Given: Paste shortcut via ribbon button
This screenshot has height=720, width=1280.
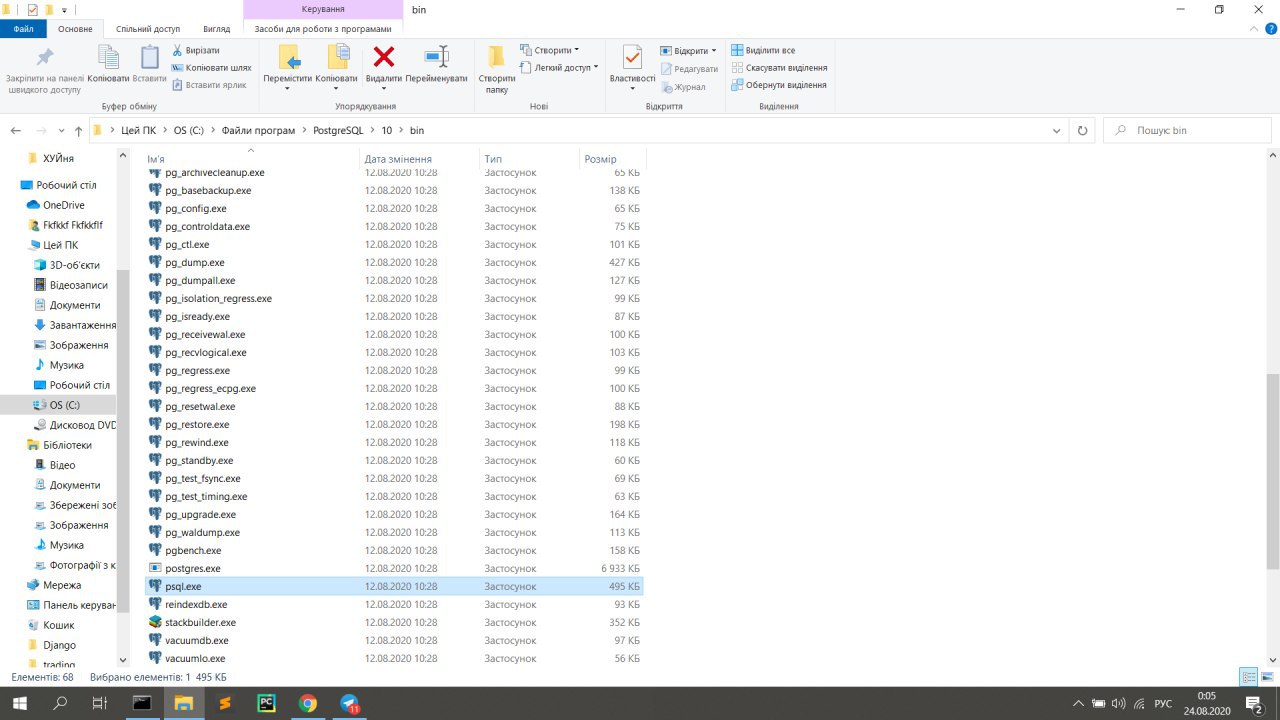Looking at the screenshot, I should (209, 85).
